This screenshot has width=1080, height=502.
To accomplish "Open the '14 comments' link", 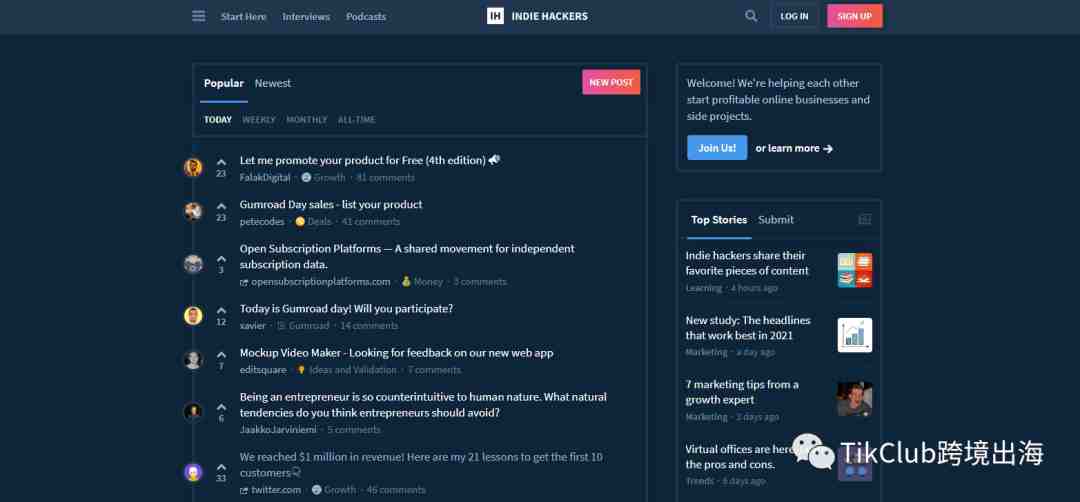I will 369,326.
